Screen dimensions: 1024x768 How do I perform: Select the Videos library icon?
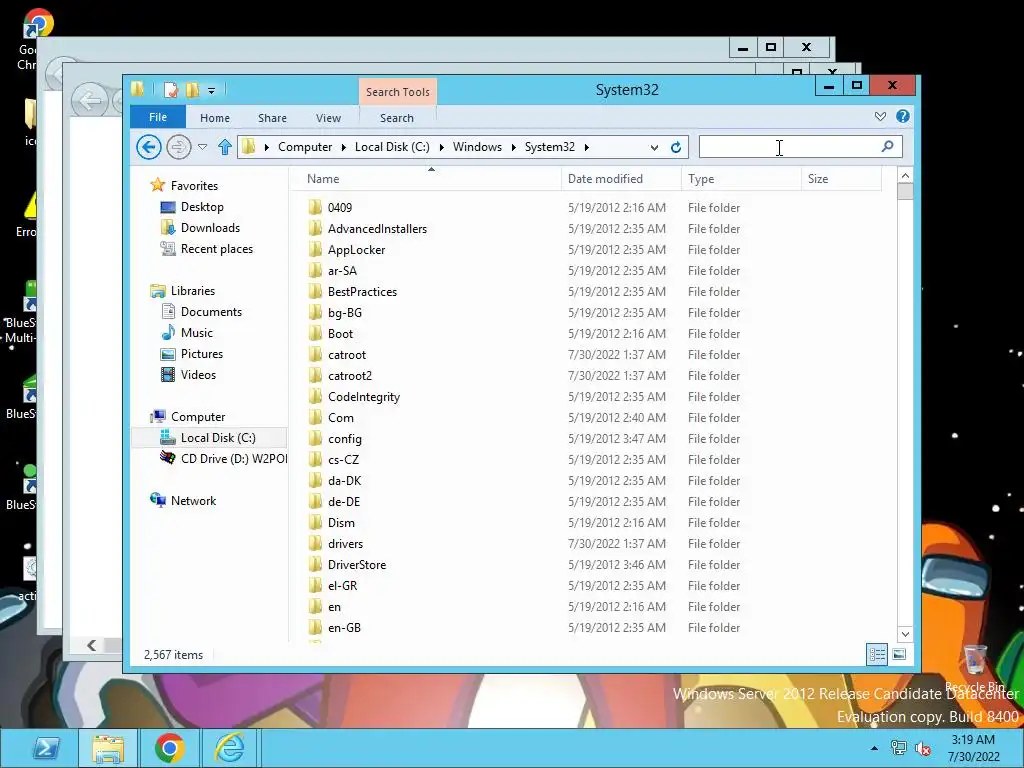coord(168,375)
